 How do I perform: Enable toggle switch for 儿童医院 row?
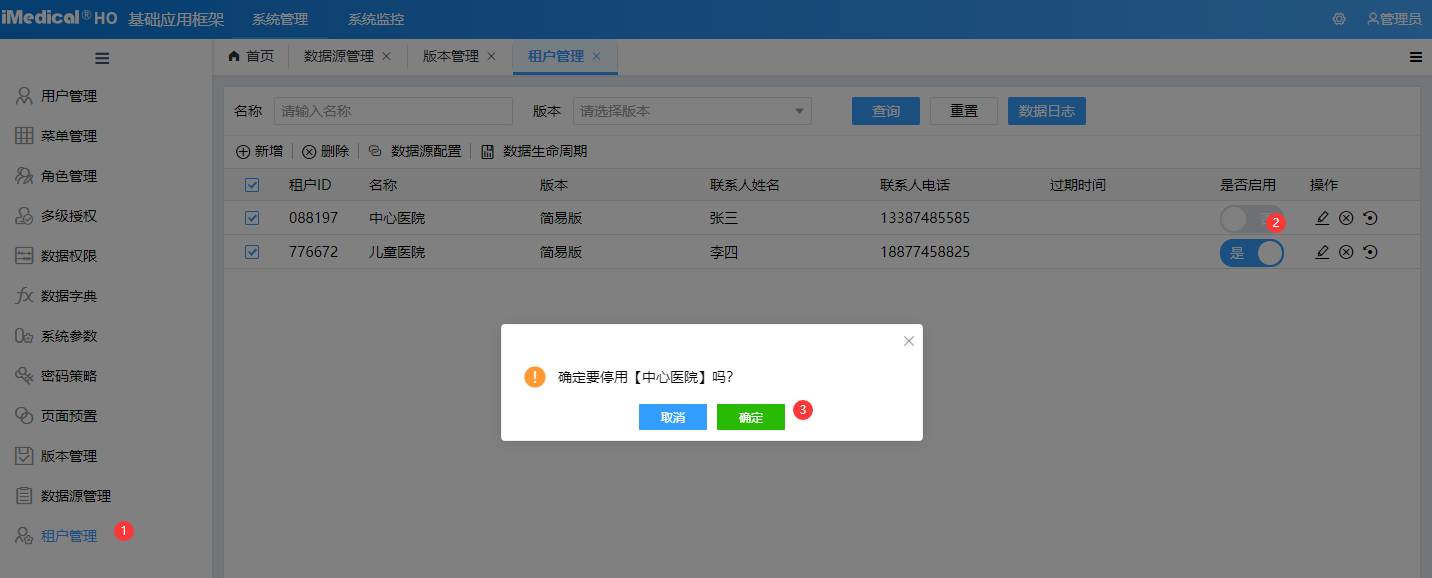coord(1251,252)
